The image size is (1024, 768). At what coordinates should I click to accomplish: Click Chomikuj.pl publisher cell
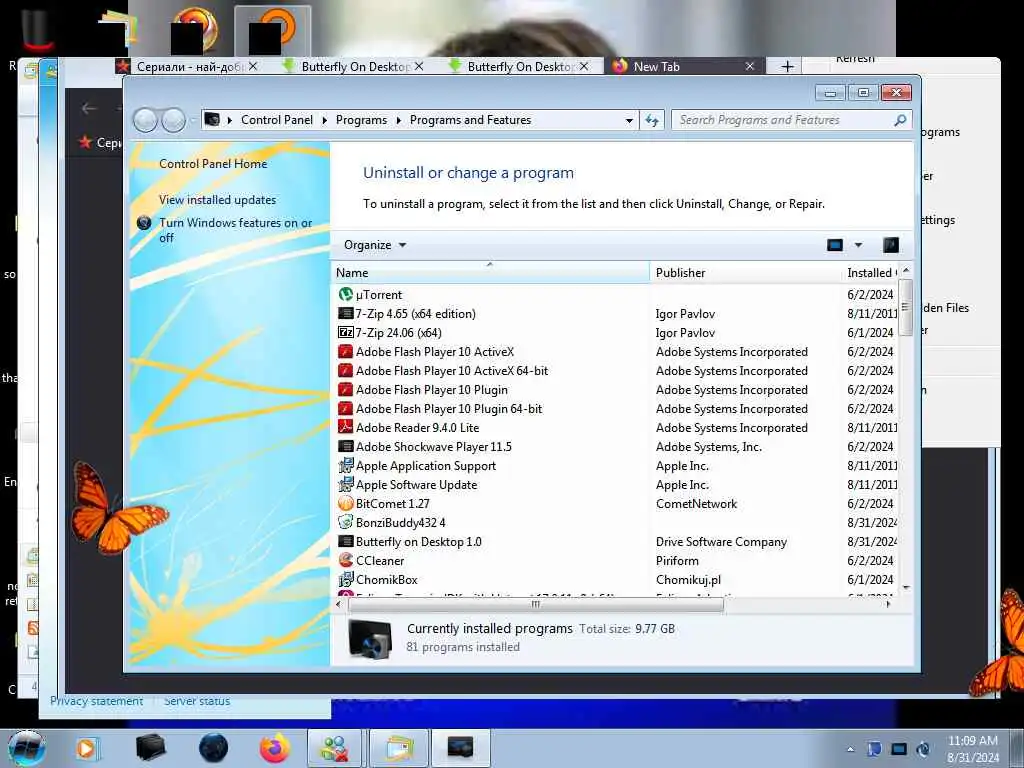point(688,579)
